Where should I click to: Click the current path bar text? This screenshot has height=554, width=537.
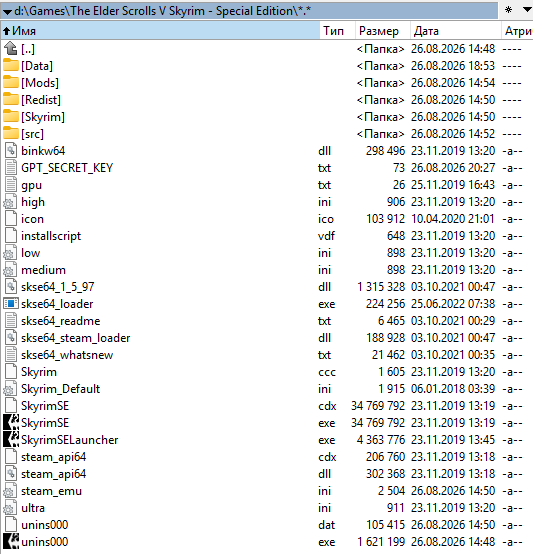click(163, 11)
